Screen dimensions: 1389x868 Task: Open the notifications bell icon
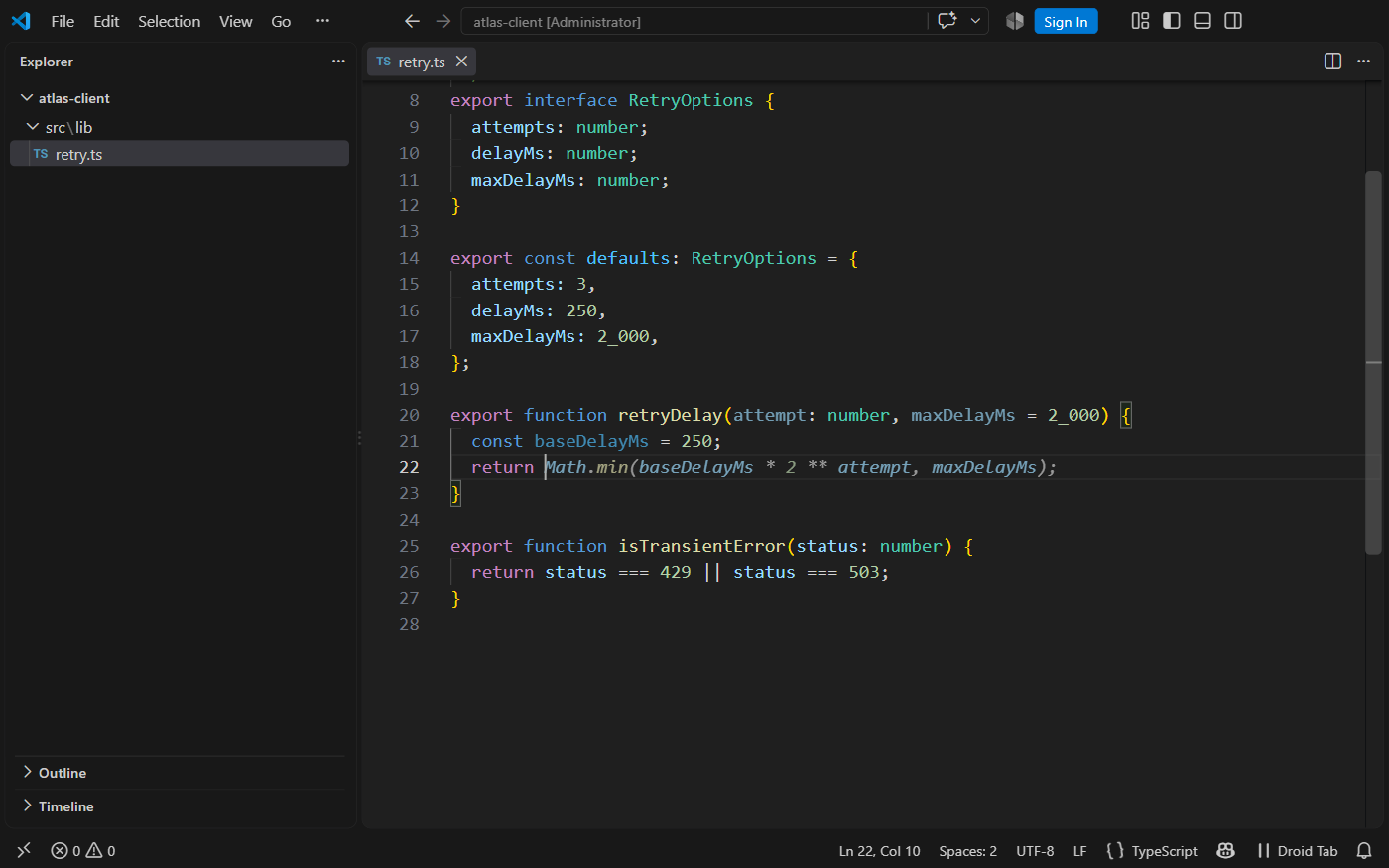coord(1364,851)
